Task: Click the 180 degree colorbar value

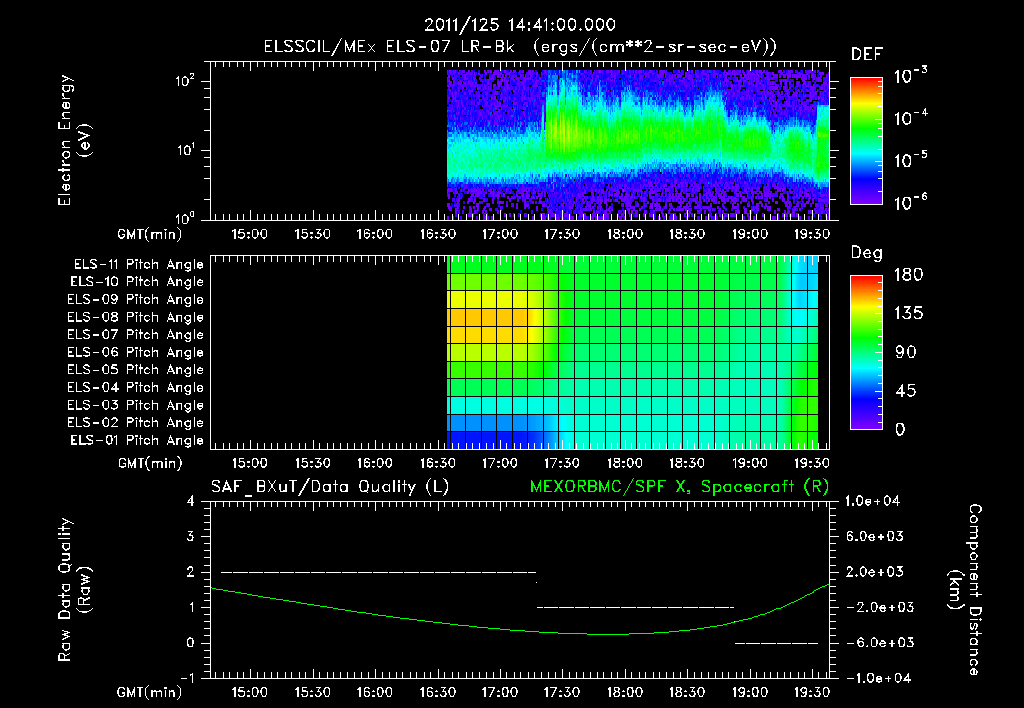Action: click(x=908, y=275)
